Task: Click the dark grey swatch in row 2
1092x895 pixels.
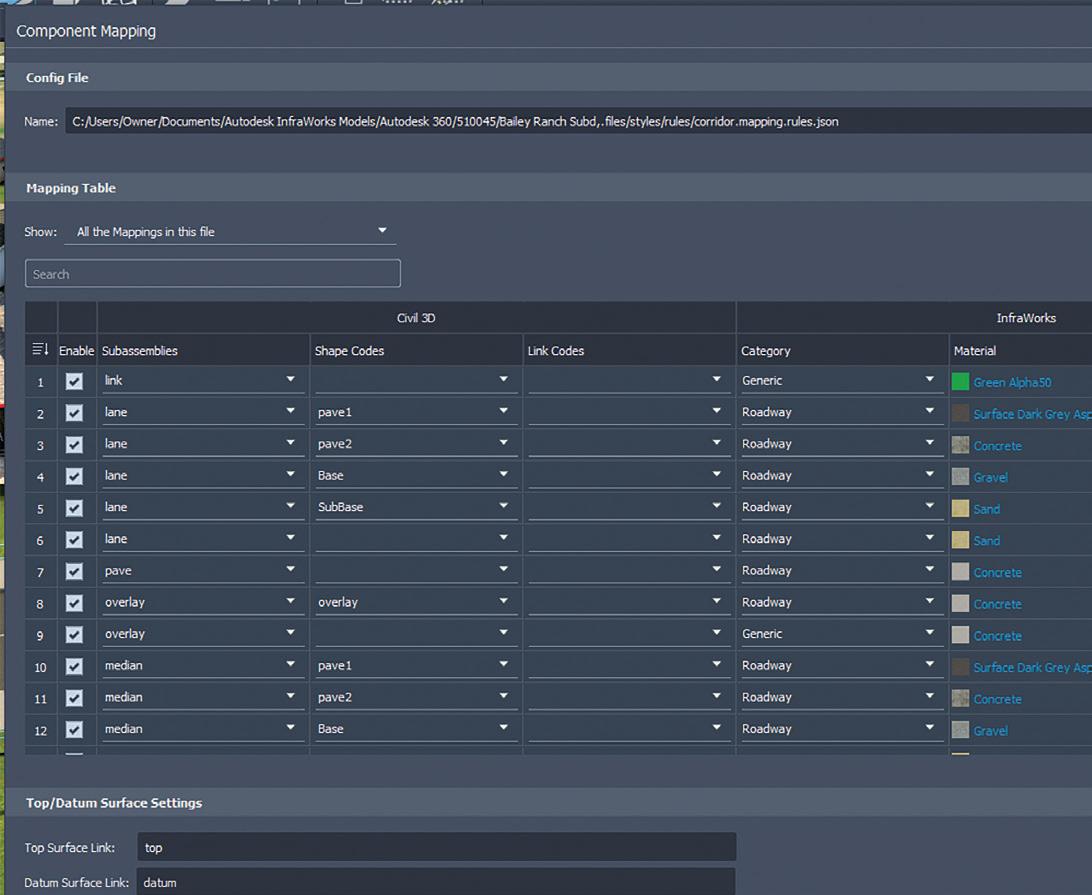Action: pos(960,413)
